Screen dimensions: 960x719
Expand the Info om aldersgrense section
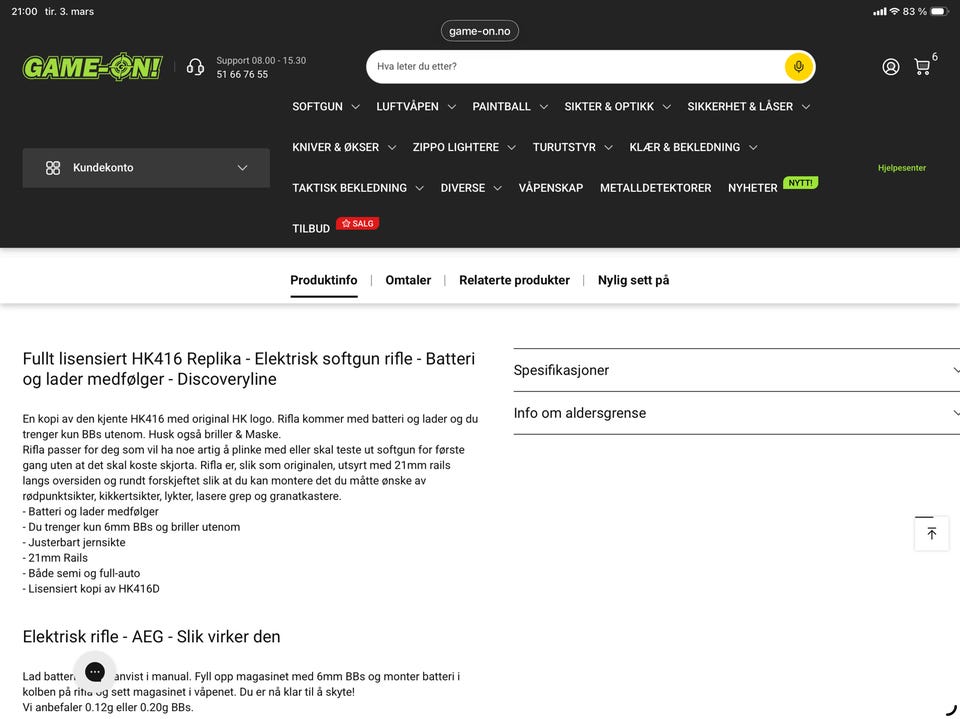coord(737,413)
